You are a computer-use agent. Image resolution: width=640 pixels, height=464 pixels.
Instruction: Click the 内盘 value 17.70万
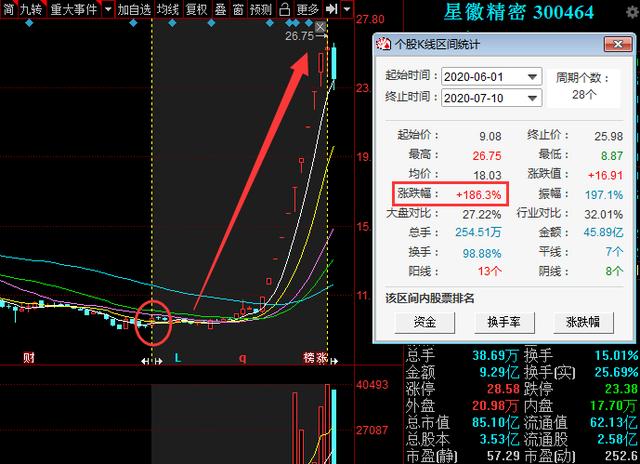(614, 406)
